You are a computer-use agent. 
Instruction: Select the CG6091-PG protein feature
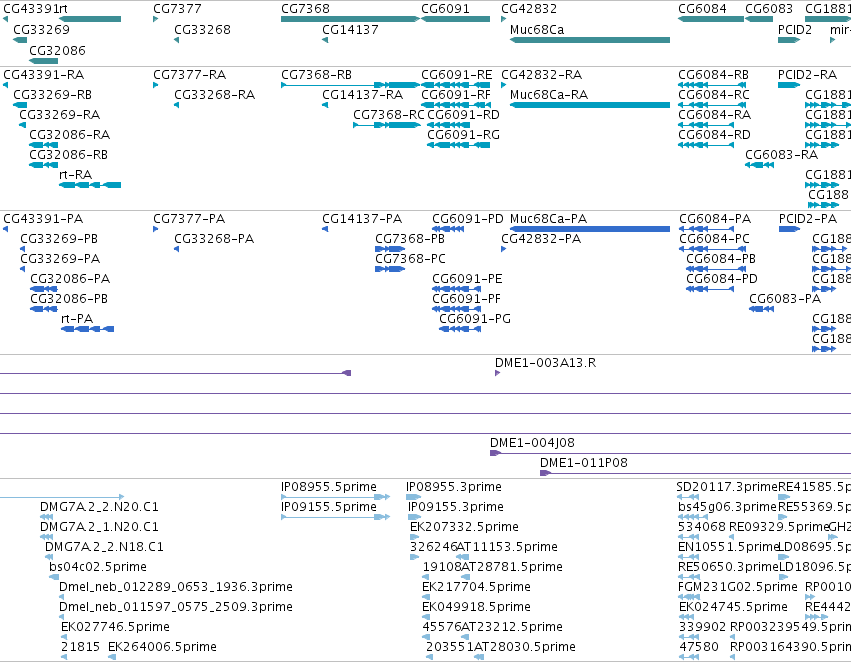[x=460, y=329]
